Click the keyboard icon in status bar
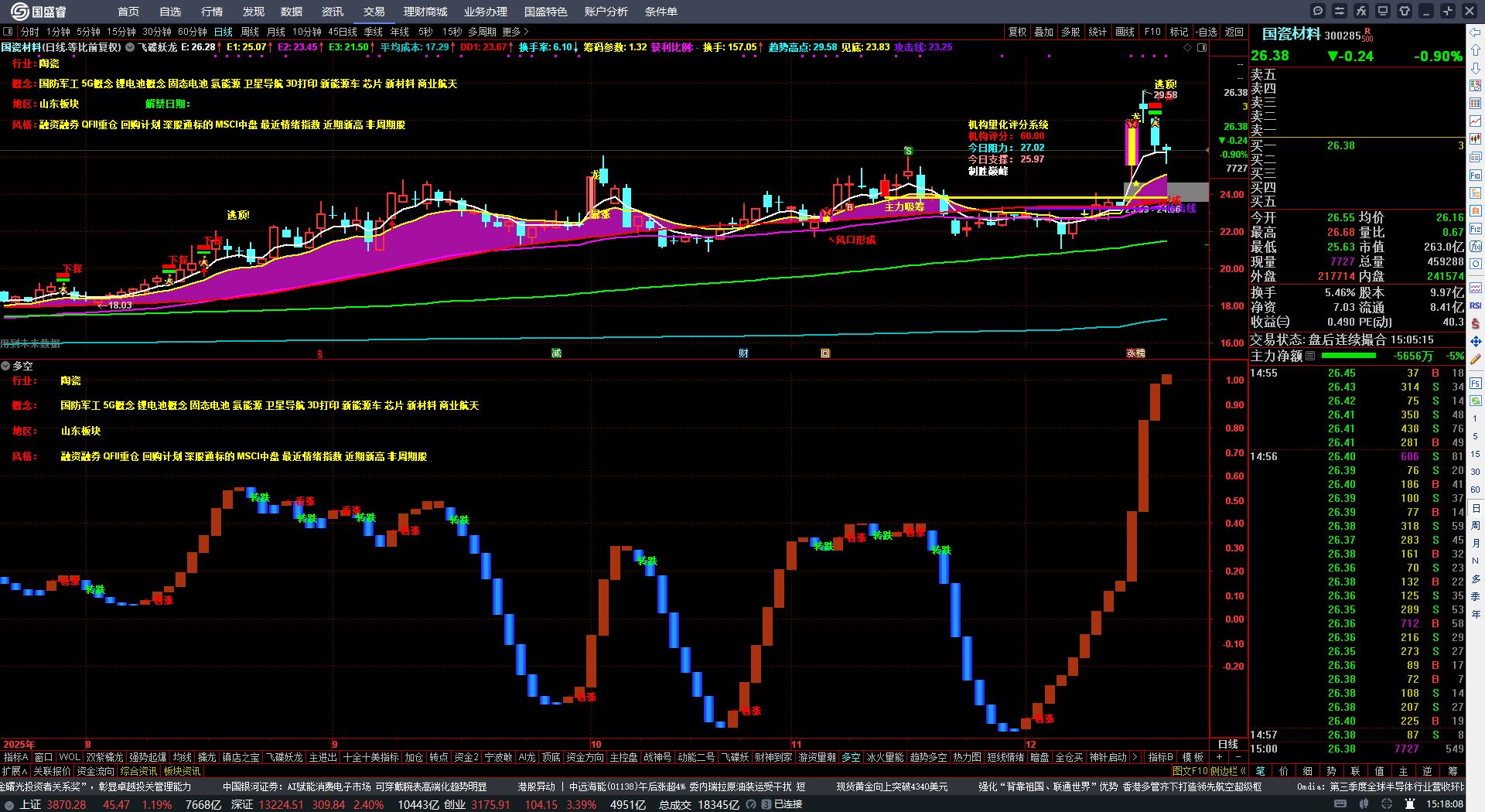The image size is (1485, 812). click(x=1340, y=804)
